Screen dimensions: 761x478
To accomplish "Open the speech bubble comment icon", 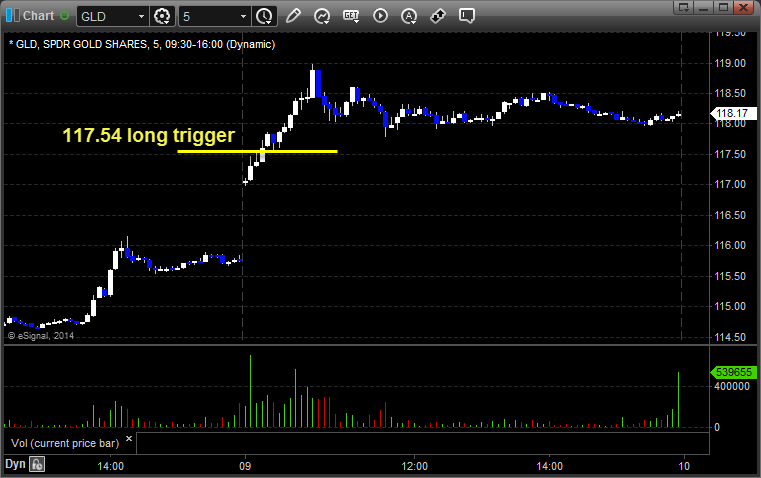I will tap(466, 16).
